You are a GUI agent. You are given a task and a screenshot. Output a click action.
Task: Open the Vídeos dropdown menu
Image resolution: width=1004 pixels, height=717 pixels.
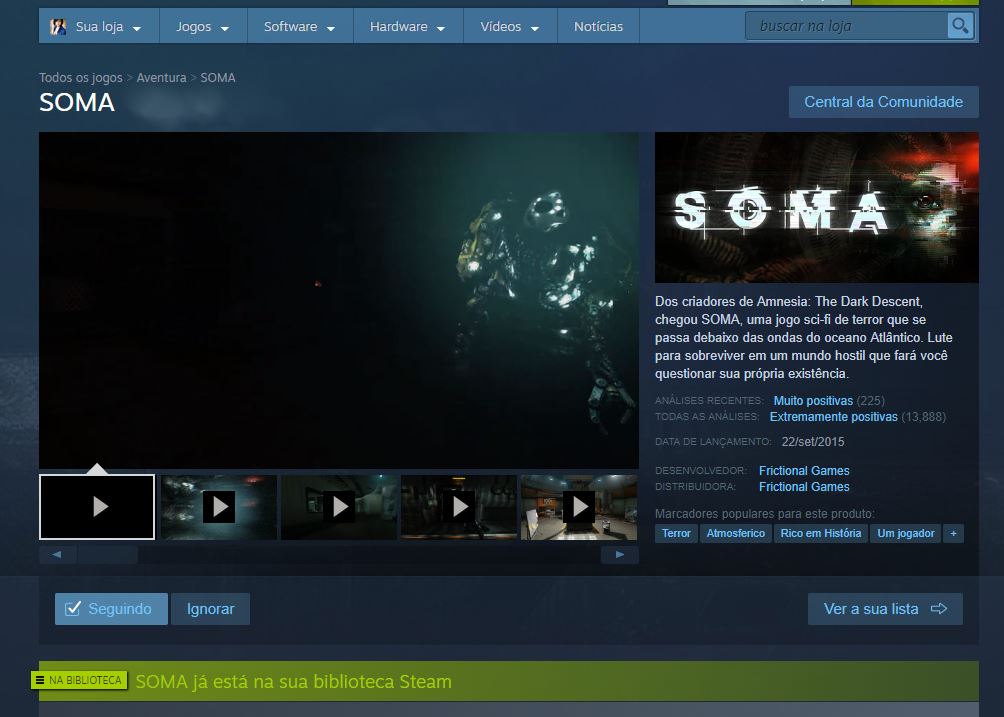[510, 26]
